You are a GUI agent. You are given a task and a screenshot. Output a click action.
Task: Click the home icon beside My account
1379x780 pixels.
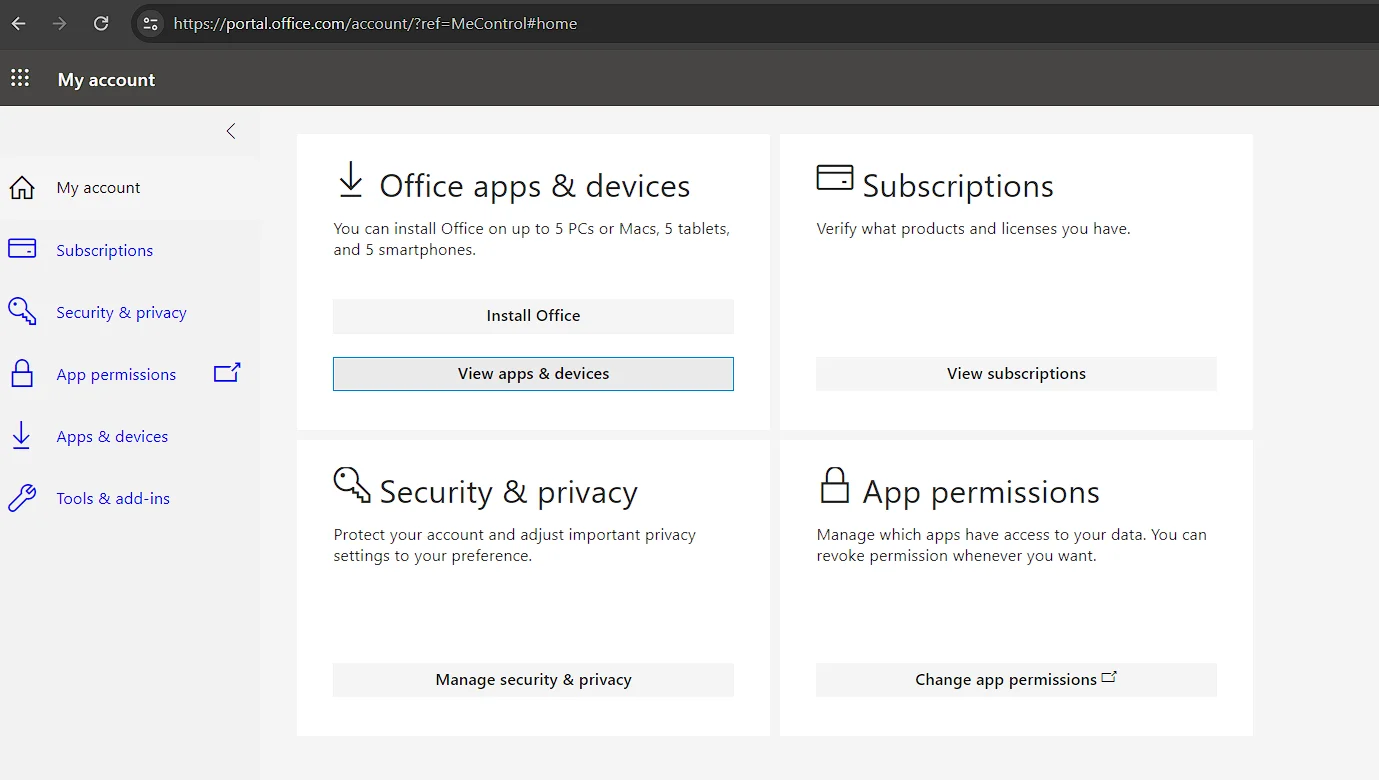[22, 188]
